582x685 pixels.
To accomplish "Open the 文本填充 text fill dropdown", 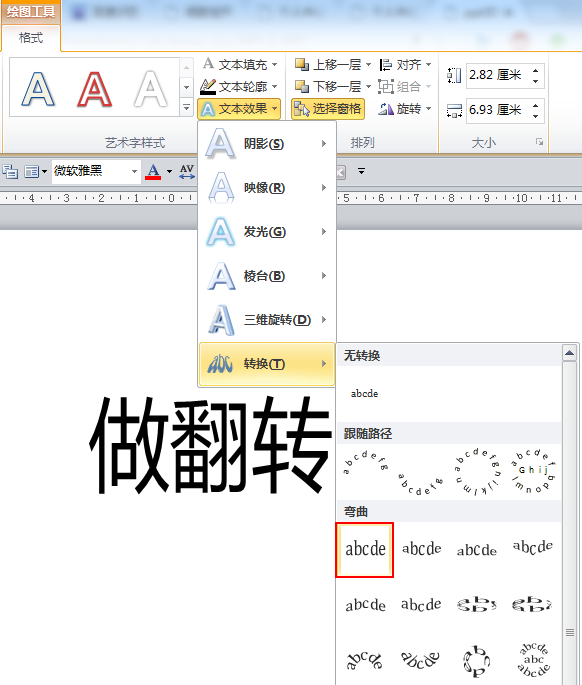I will [239, 65].
